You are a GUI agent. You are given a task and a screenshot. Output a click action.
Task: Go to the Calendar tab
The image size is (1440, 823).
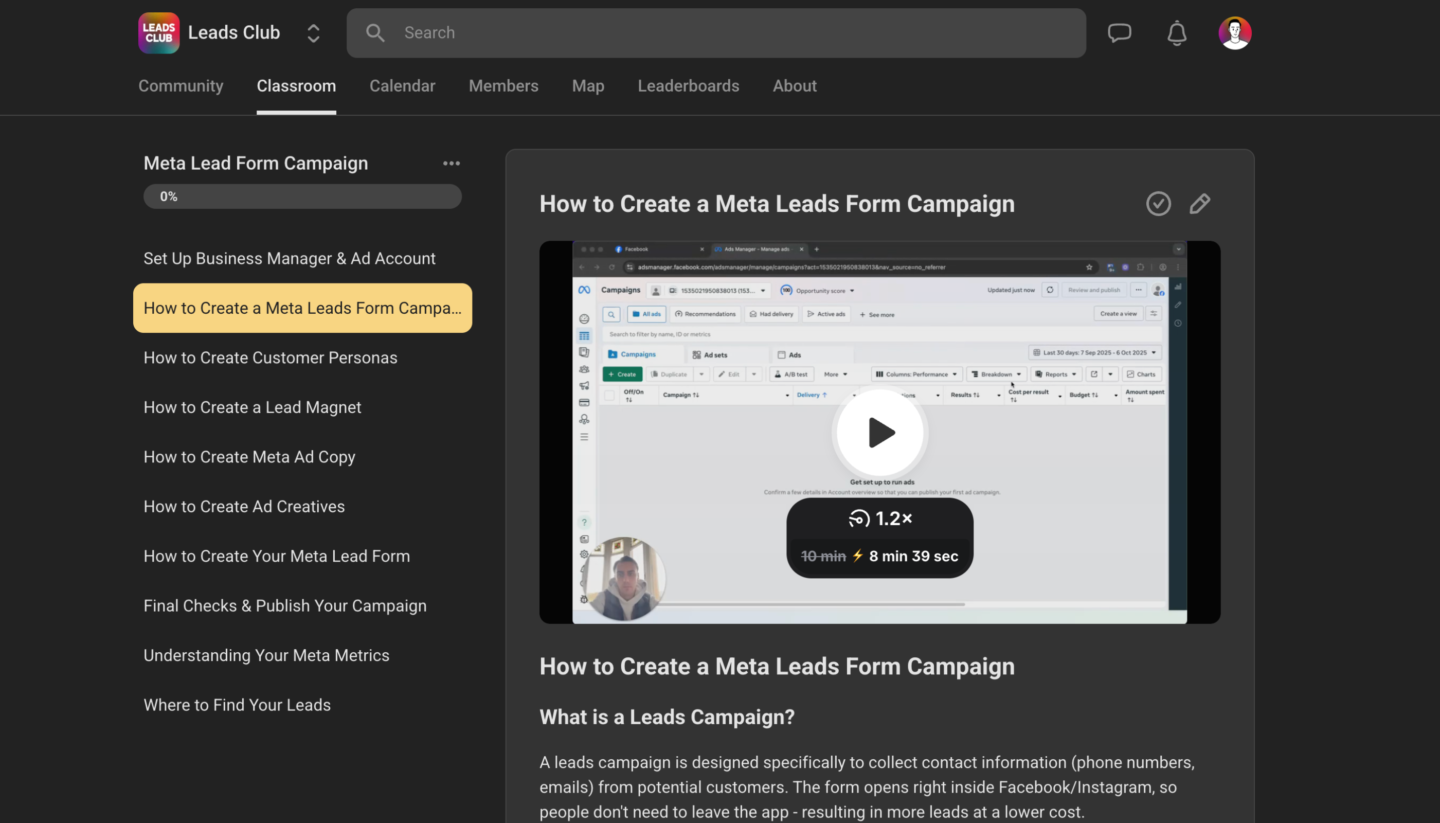pyautogui.click(x=402, y=86)
